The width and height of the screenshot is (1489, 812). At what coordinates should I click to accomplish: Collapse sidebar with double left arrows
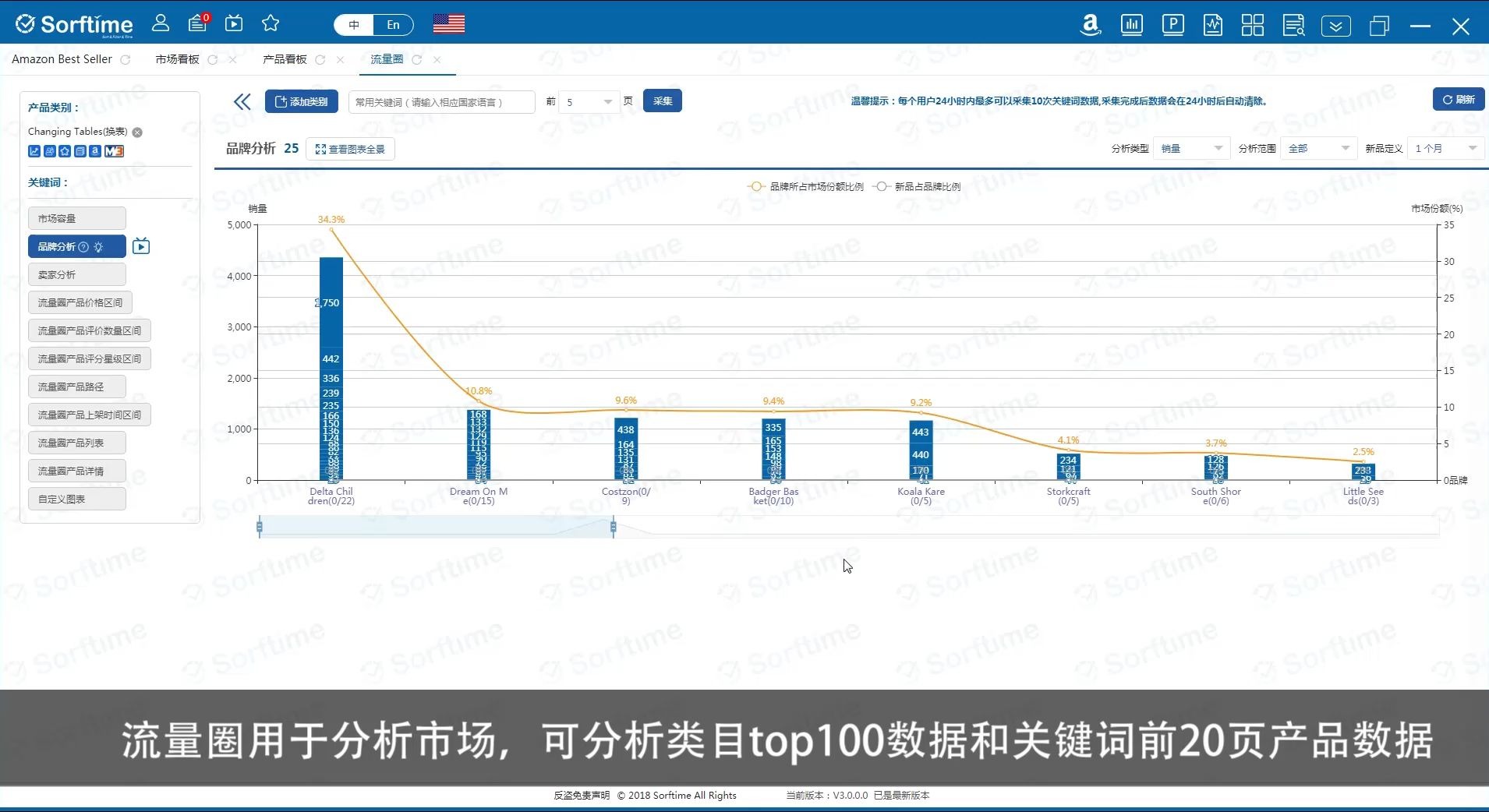[x=242, y=101]
